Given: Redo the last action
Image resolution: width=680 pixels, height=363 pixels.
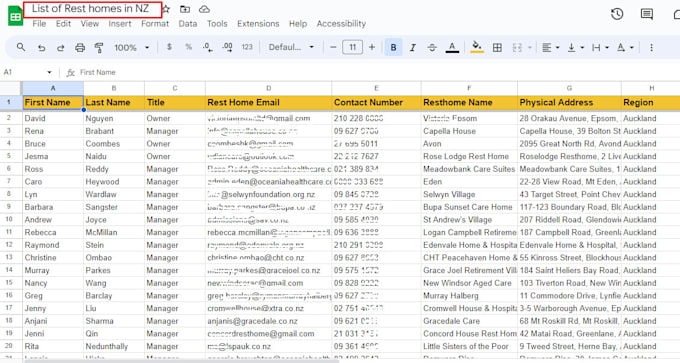Looking at the screenshot, I should pos(60,48).
